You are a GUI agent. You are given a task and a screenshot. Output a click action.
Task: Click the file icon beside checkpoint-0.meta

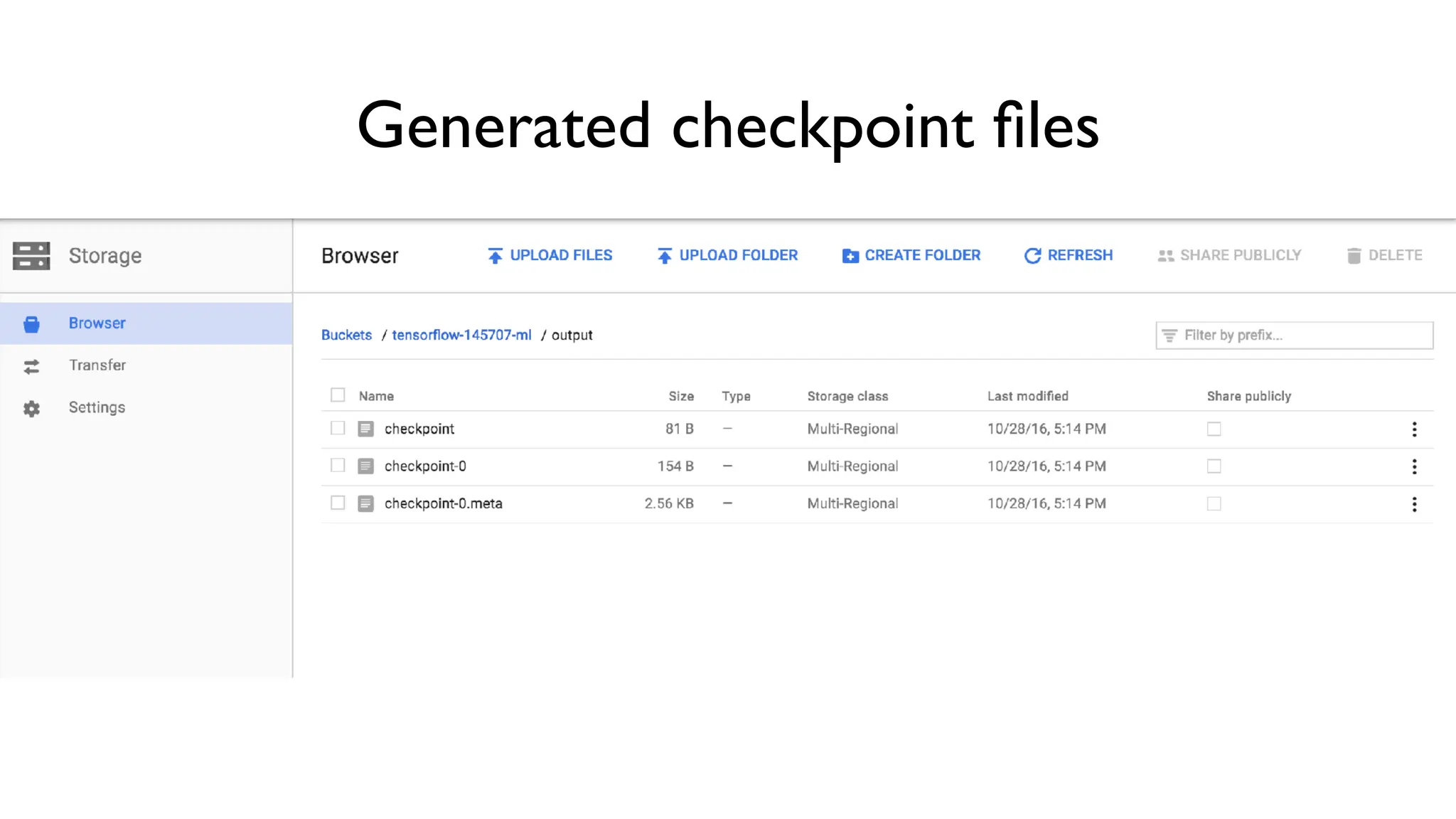click(x=365, y=504)
